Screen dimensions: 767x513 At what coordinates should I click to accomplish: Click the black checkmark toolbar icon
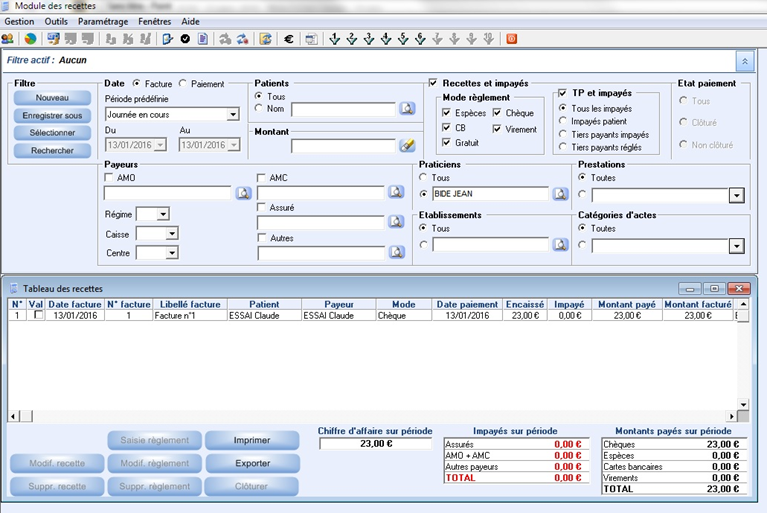pos(185,39)
